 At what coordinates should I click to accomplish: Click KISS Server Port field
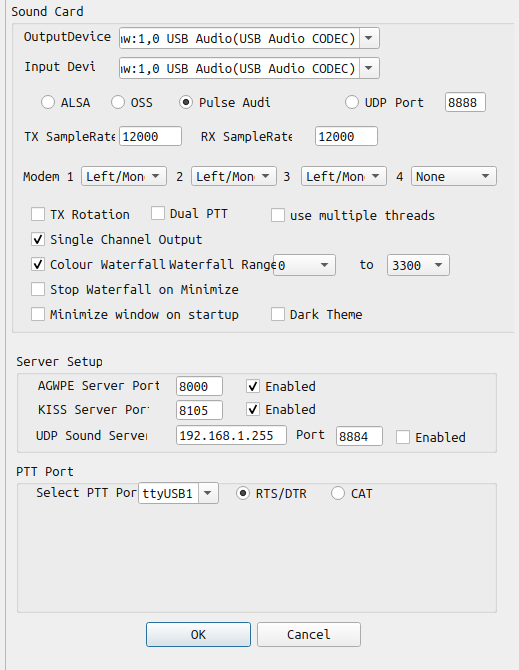(199, 410)
